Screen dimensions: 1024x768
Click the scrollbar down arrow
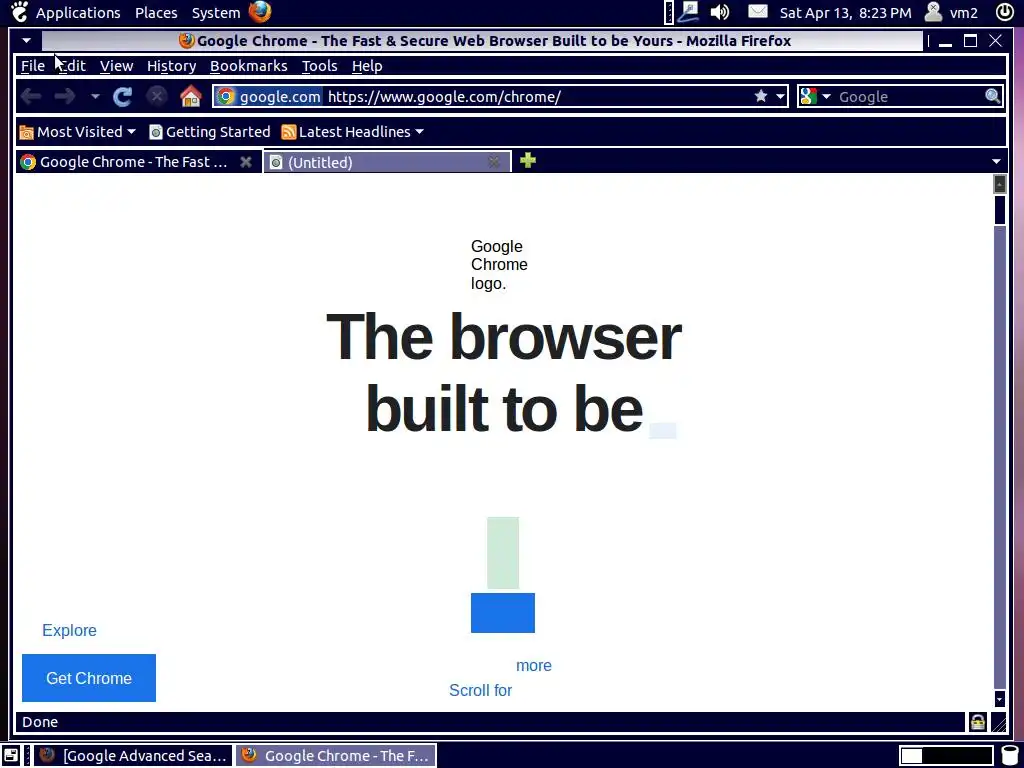pyautogui.click(x=999, y=699)
